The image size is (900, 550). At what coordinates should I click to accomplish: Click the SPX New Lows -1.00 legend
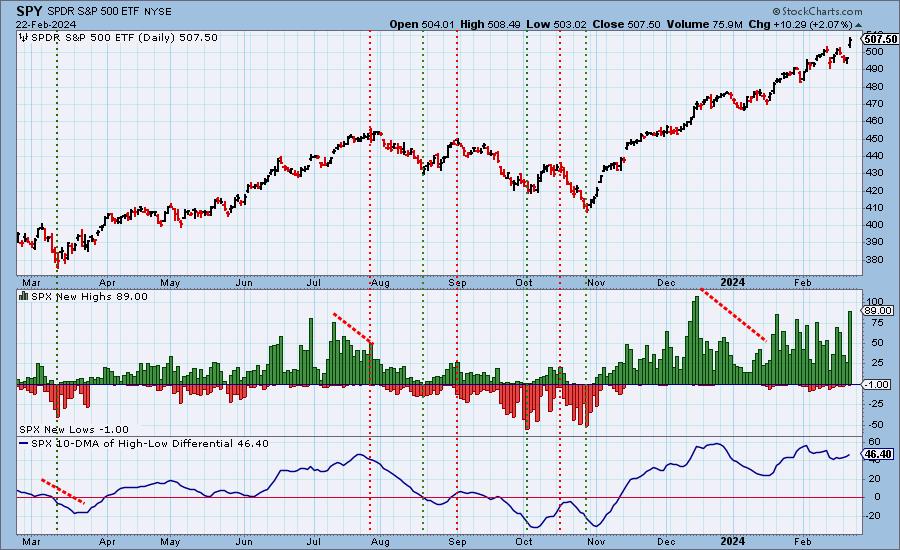click(x=74, y=429)
